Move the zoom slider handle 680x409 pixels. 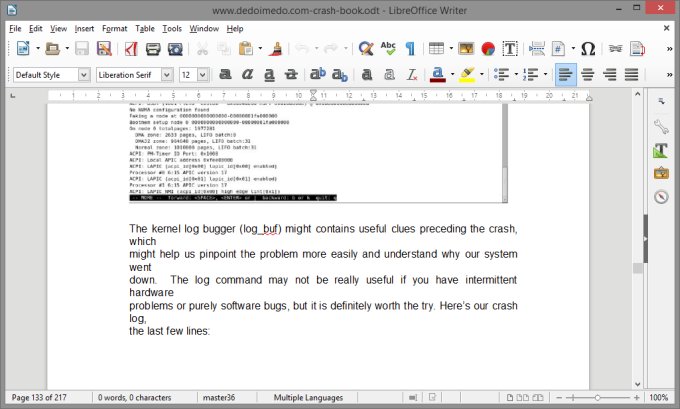598,397
